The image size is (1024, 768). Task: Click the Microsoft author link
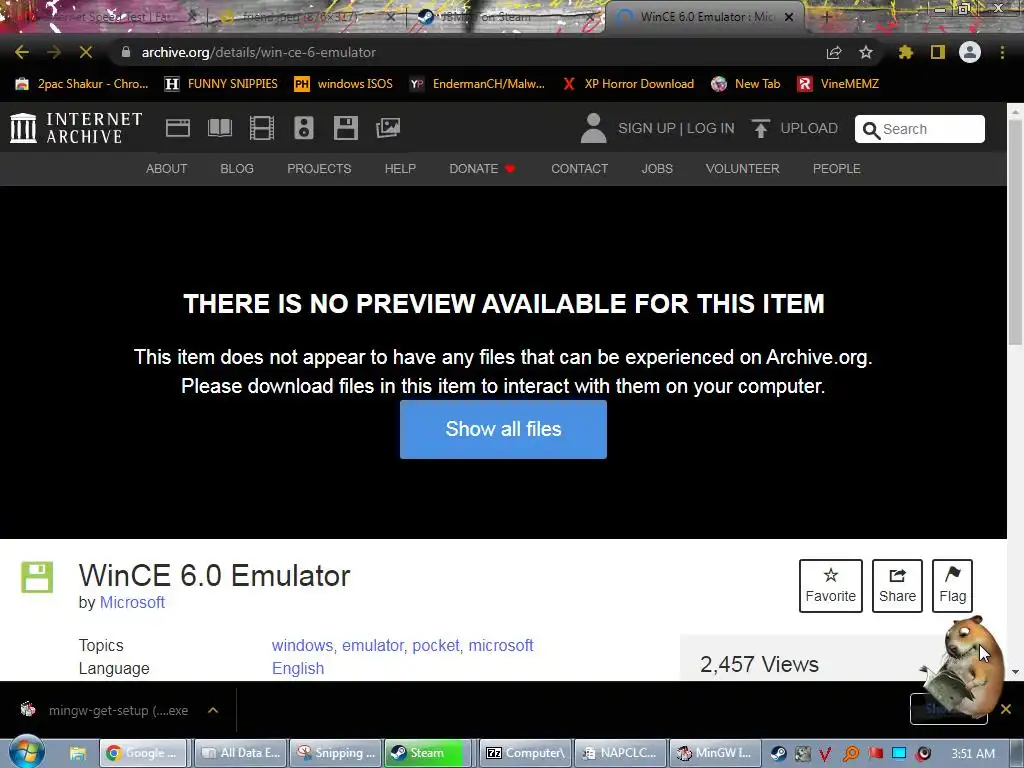pos(132,602)
